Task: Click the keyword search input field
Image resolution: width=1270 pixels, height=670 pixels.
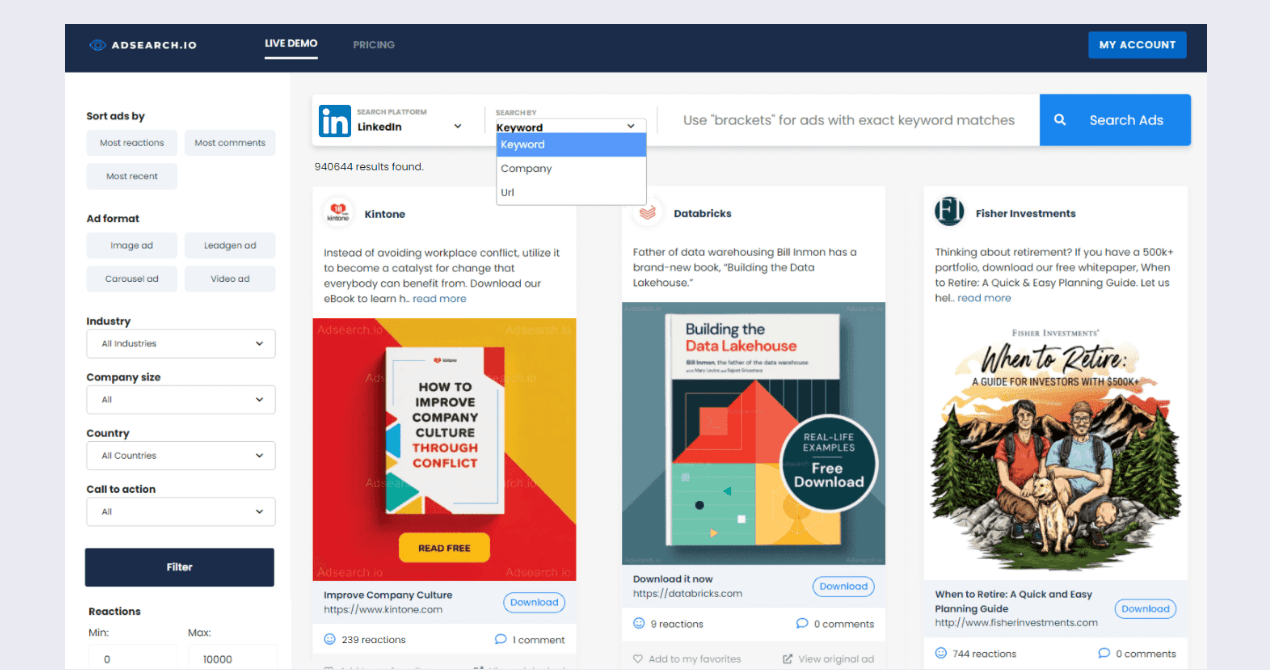Action: [x=849, y=120]
